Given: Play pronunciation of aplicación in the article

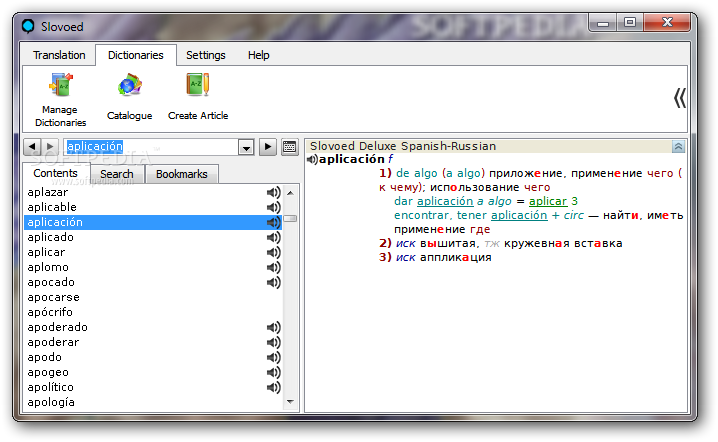Looking at the screenshot, I should tap(312, 159).
